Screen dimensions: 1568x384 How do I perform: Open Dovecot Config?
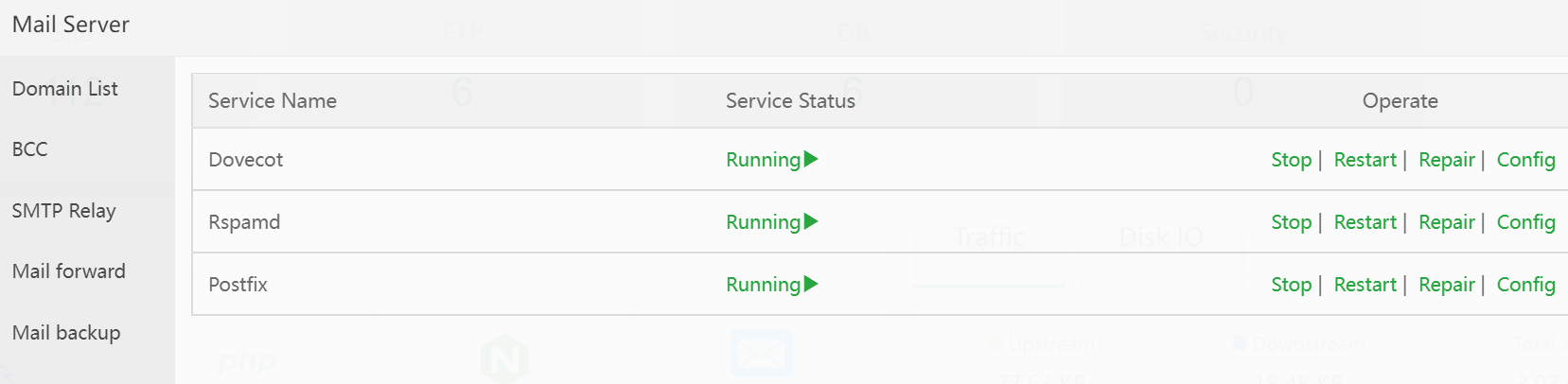point(1525,160)
